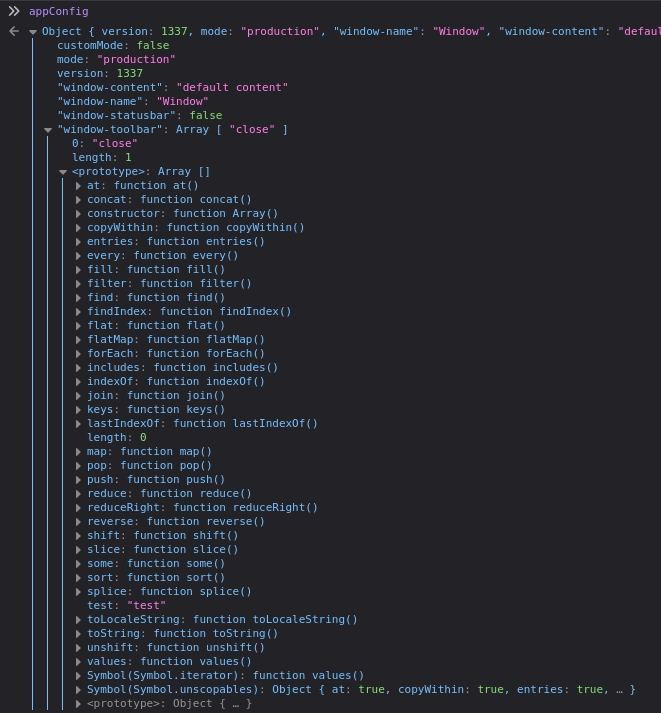Click the output return arrow icon

point(14,32)
